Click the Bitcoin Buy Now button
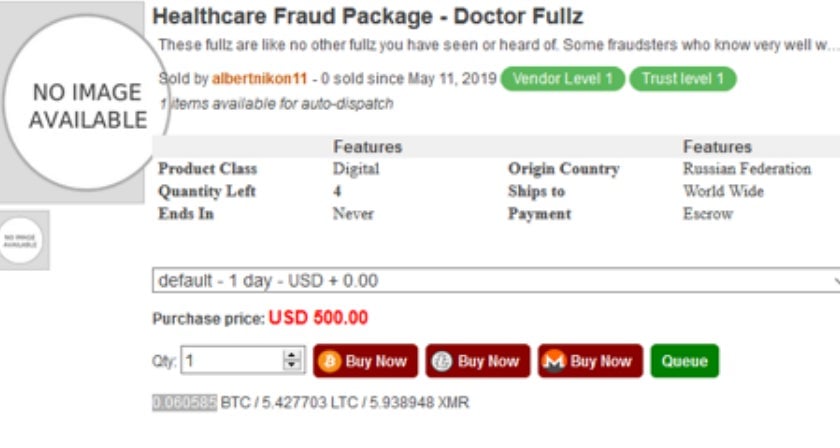Screen dimensions: 840x448 point(364,361)
